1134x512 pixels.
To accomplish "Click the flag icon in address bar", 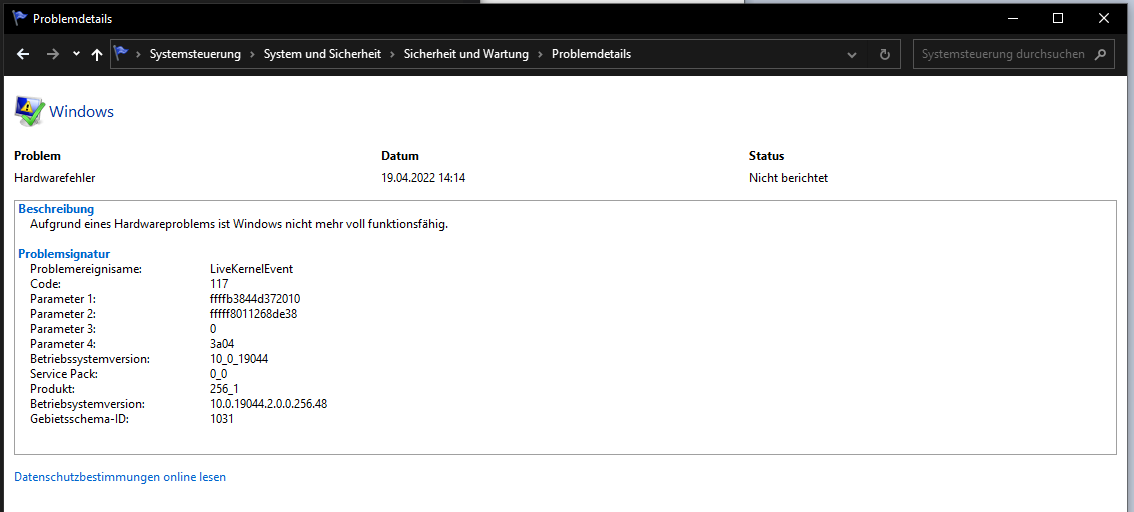I will [x=121, y=54].
